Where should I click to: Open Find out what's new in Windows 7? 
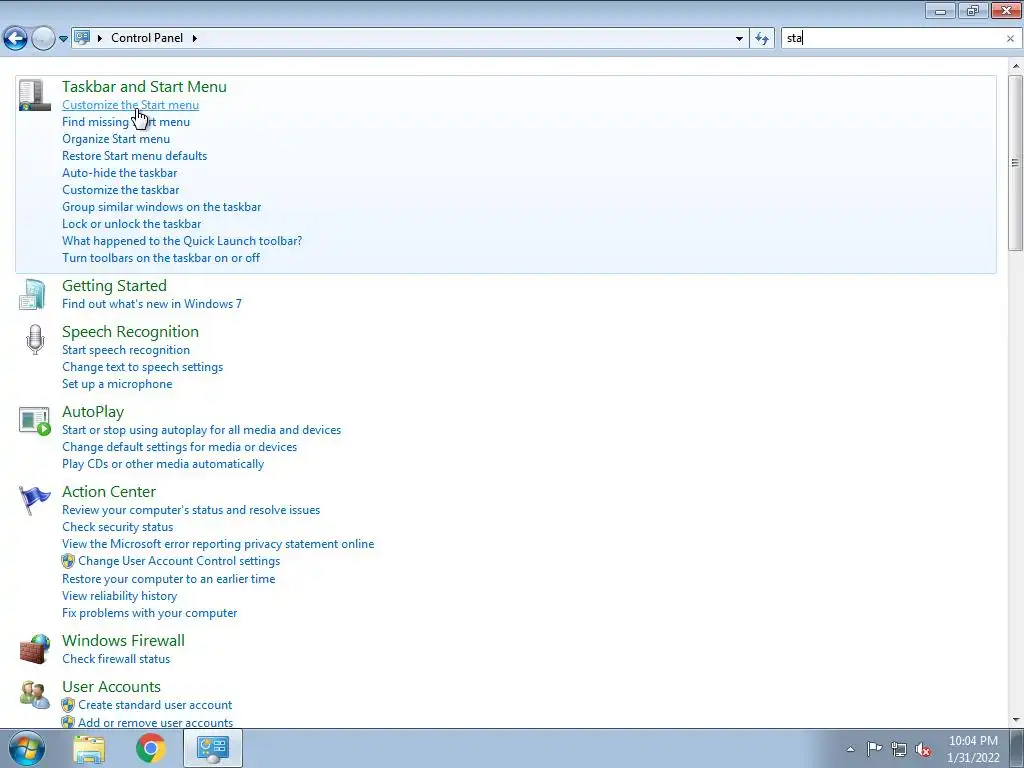click(x=152, y=304)
